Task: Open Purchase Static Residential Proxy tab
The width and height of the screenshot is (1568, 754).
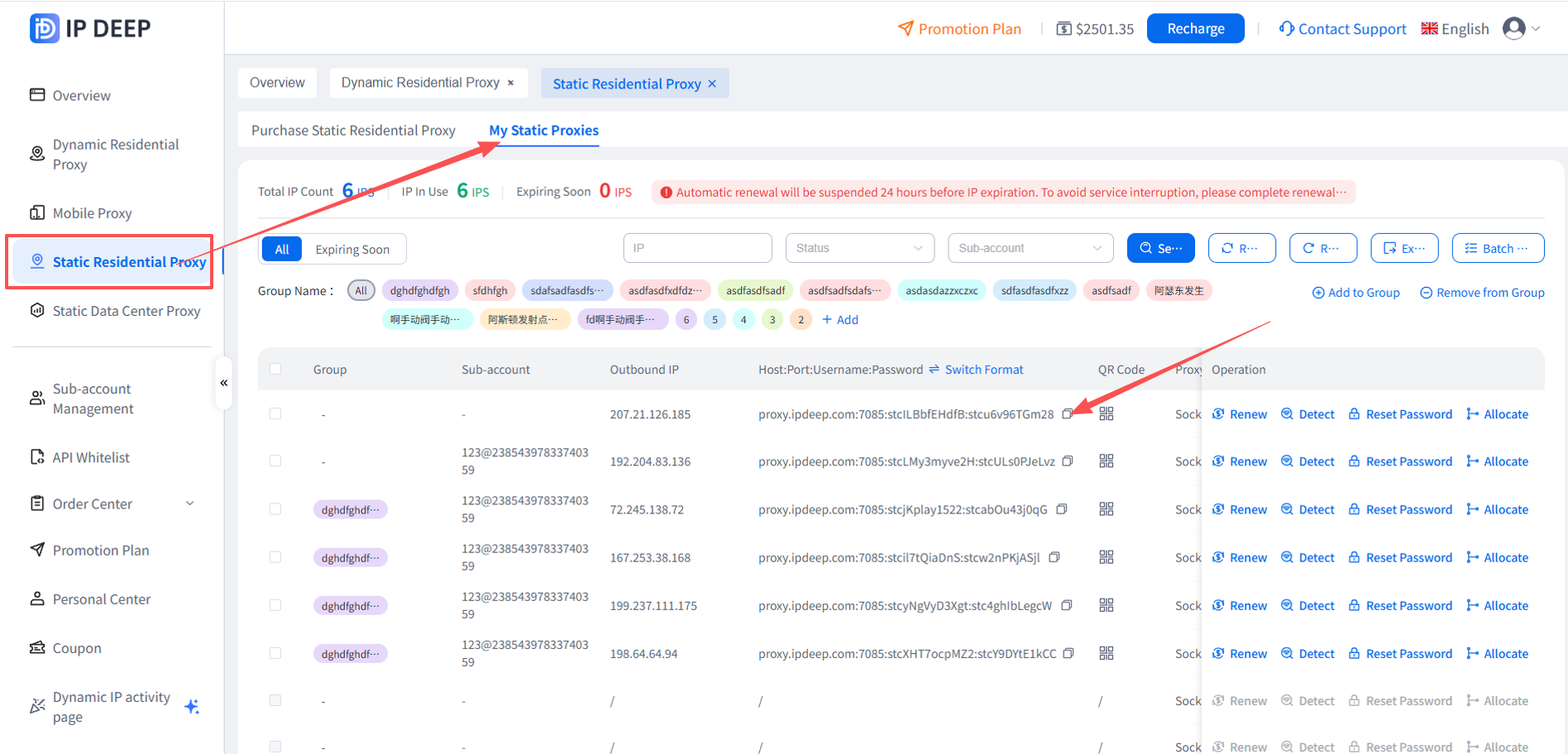Action: [x=353, y=131]
